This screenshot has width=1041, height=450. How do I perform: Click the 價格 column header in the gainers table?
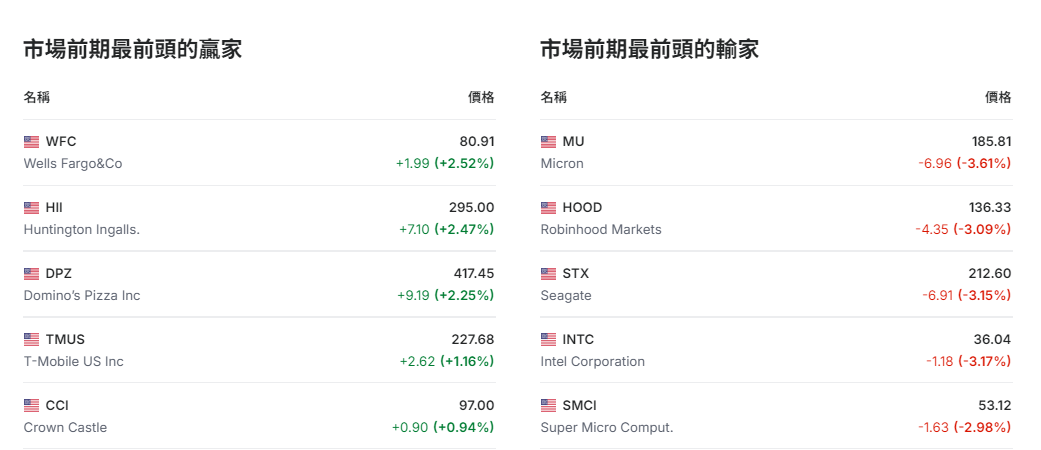tap(481, 97)
